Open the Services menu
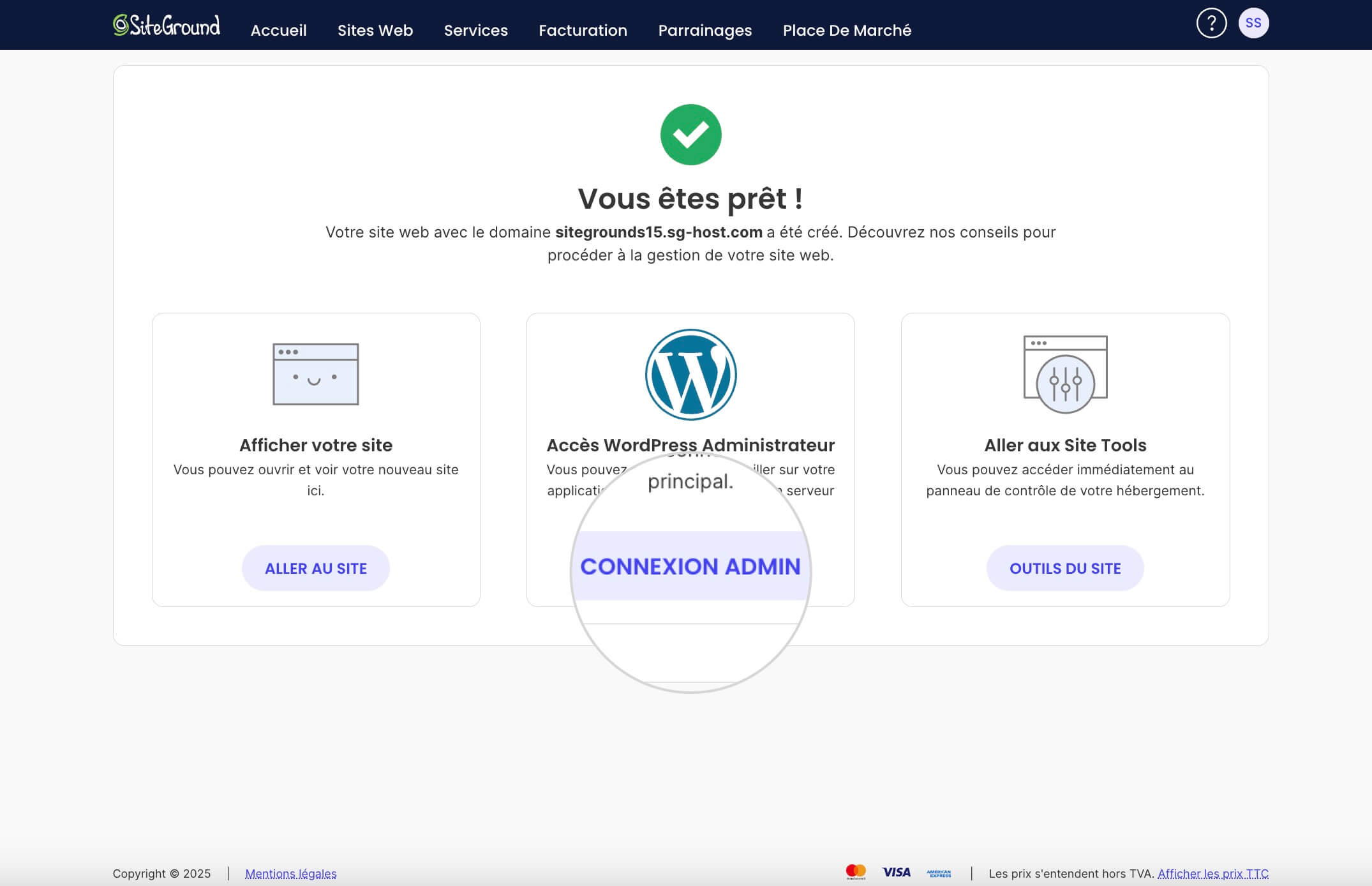Image resolution: width=1372 pixels, height=886 pixels. pyautogui.click(x=476, y=30)
